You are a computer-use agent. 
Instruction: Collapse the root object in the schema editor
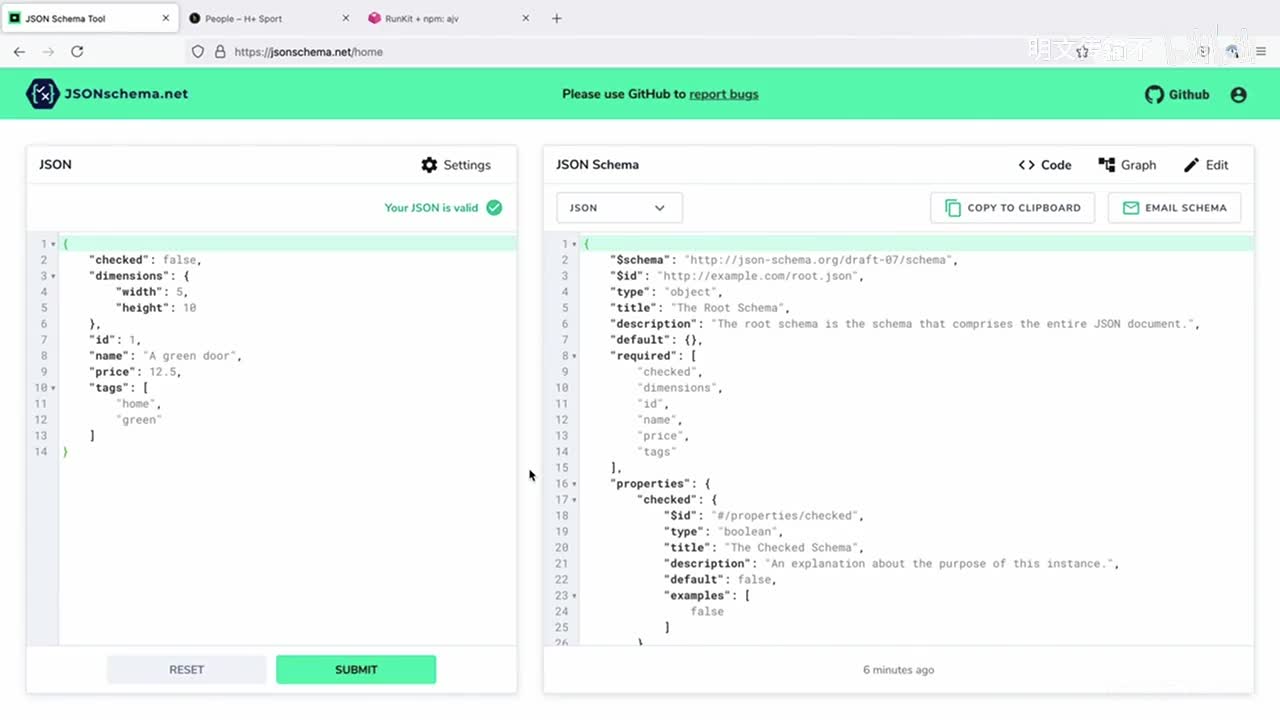(x=574, y=244)
